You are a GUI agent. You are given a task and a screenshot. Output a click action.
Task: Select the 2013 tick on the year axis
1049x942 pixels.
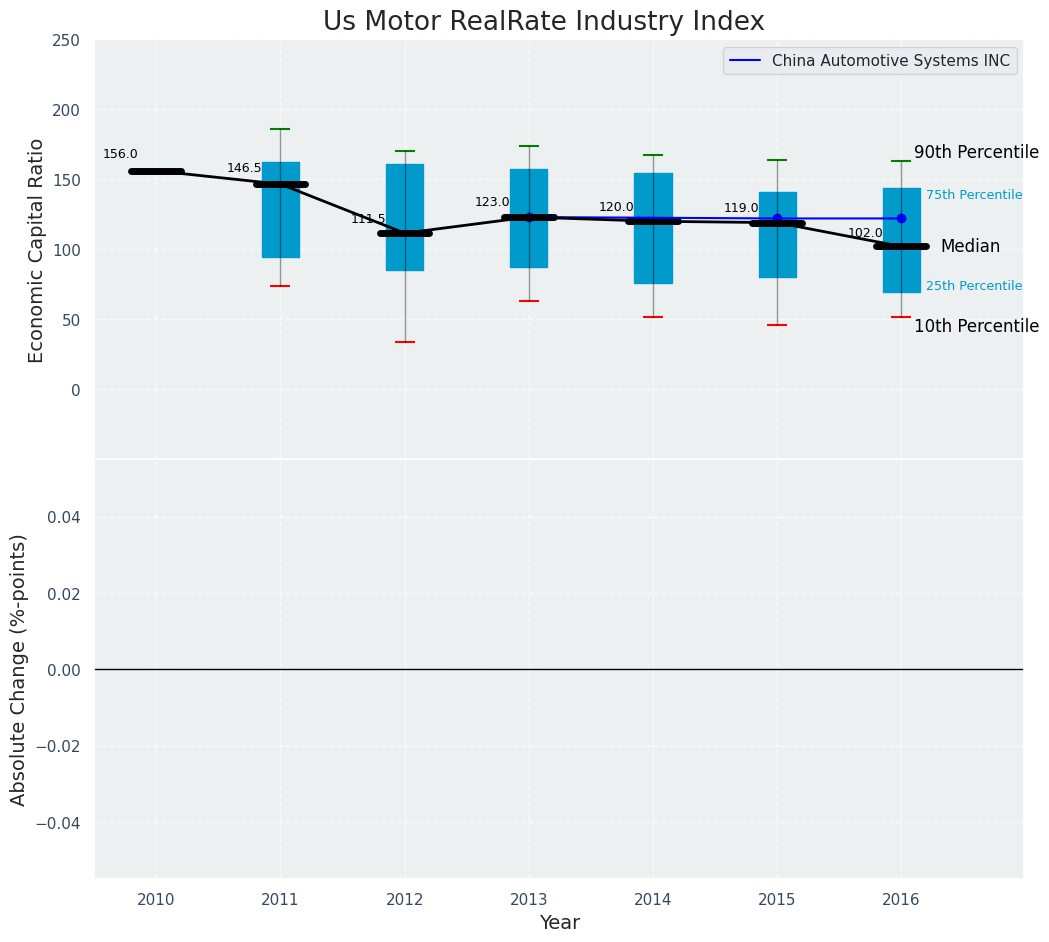click(529, 900)
